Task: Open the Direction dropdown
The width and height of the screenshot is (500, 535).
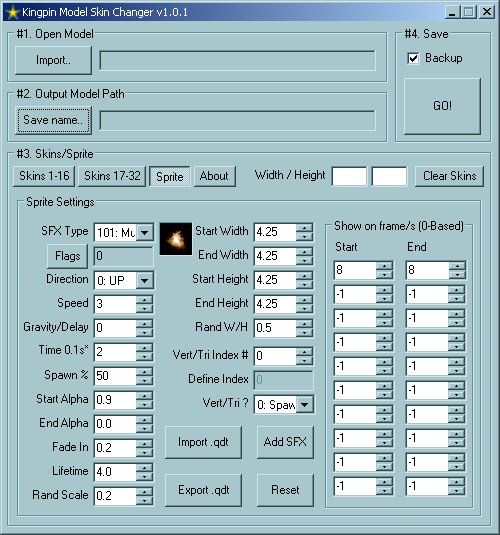Action: [x=145, y=280]
